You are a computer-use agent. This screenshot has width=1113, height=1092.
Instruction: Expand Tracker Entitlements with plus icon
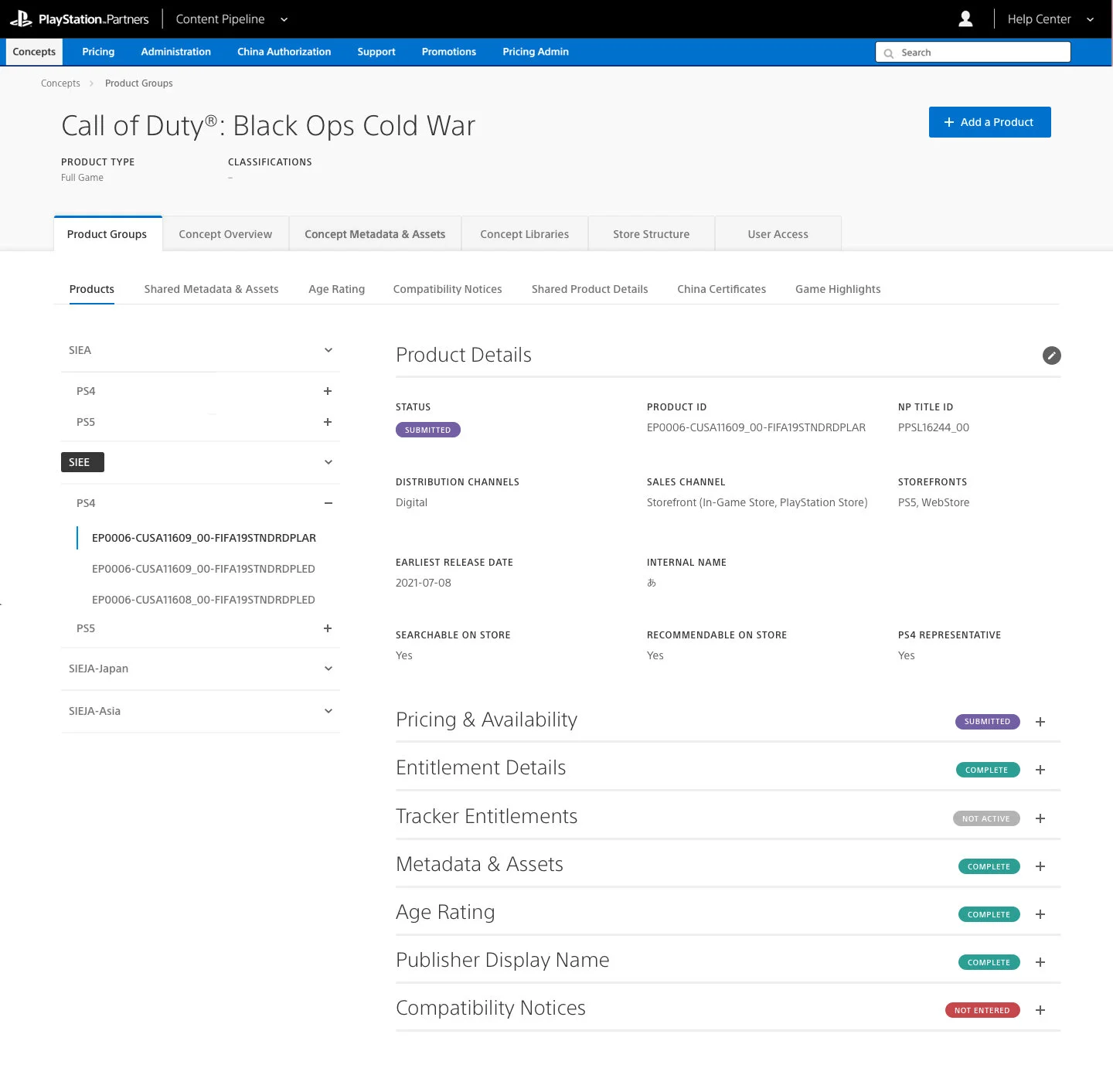click(1040, 818)
